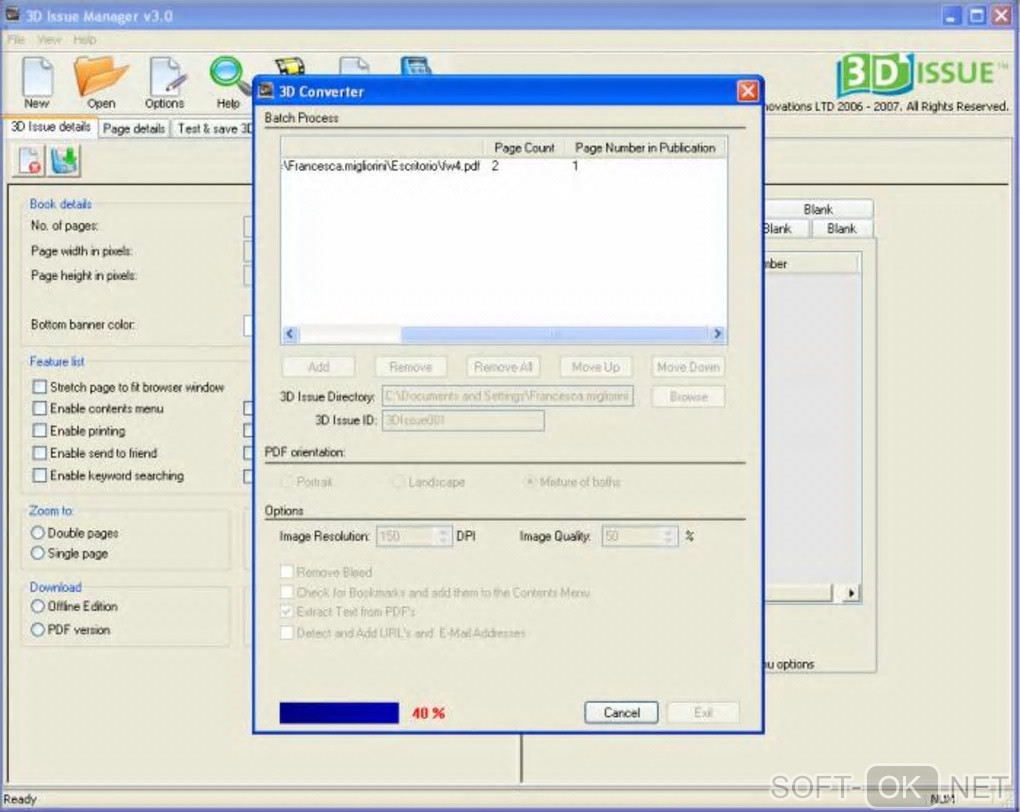This screenshot has width=1020, height=812.
Task: Enable Stretch page to fit browser window
Action: click(x=40, y=387)
